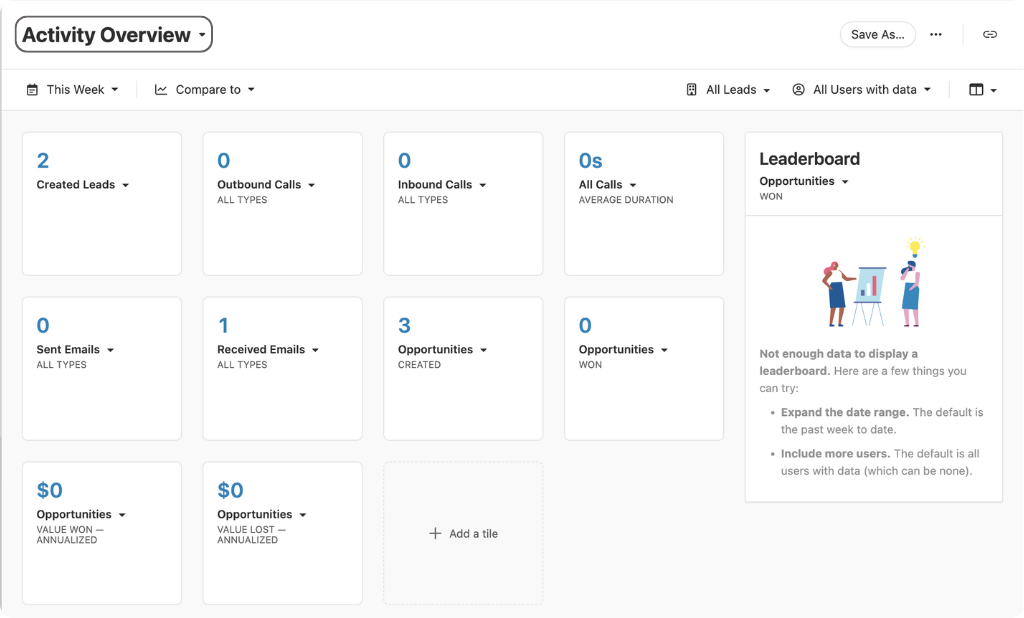
Task: Open the This Week date range dropdown
Action: pyautogui.click(x=72, y=89)
